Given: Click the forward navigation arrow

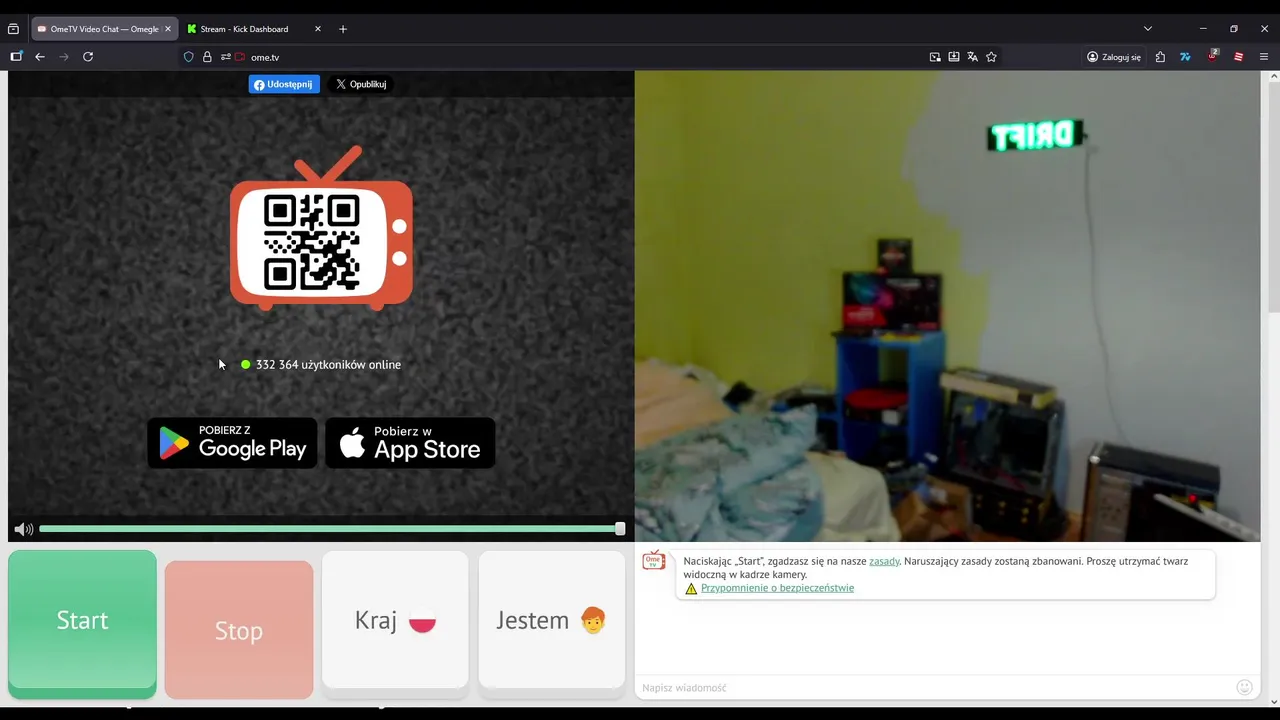Looking at the screenshot, I should [x=64, y=57].
